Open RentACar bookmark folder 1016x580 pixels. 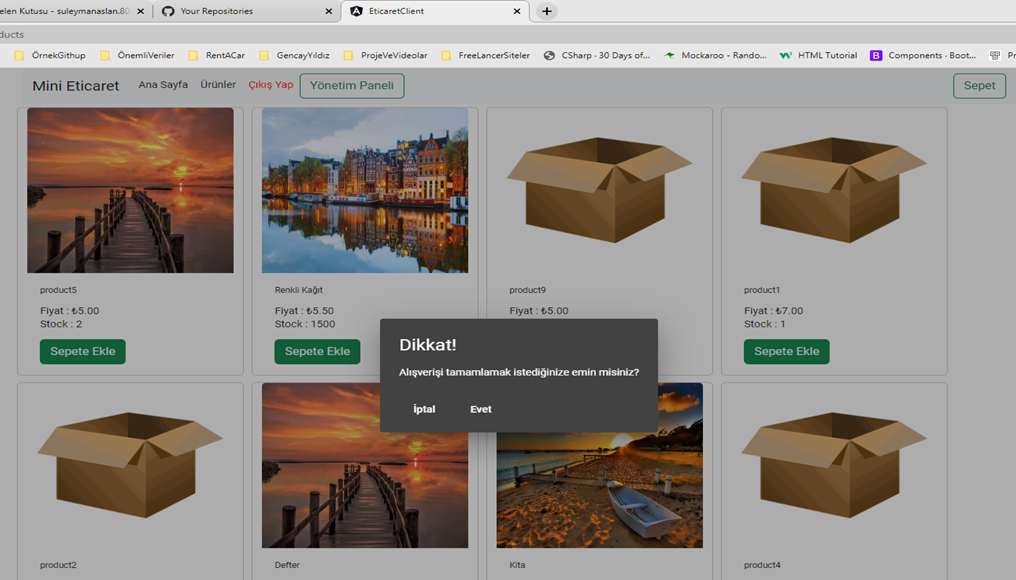(216, 56)
